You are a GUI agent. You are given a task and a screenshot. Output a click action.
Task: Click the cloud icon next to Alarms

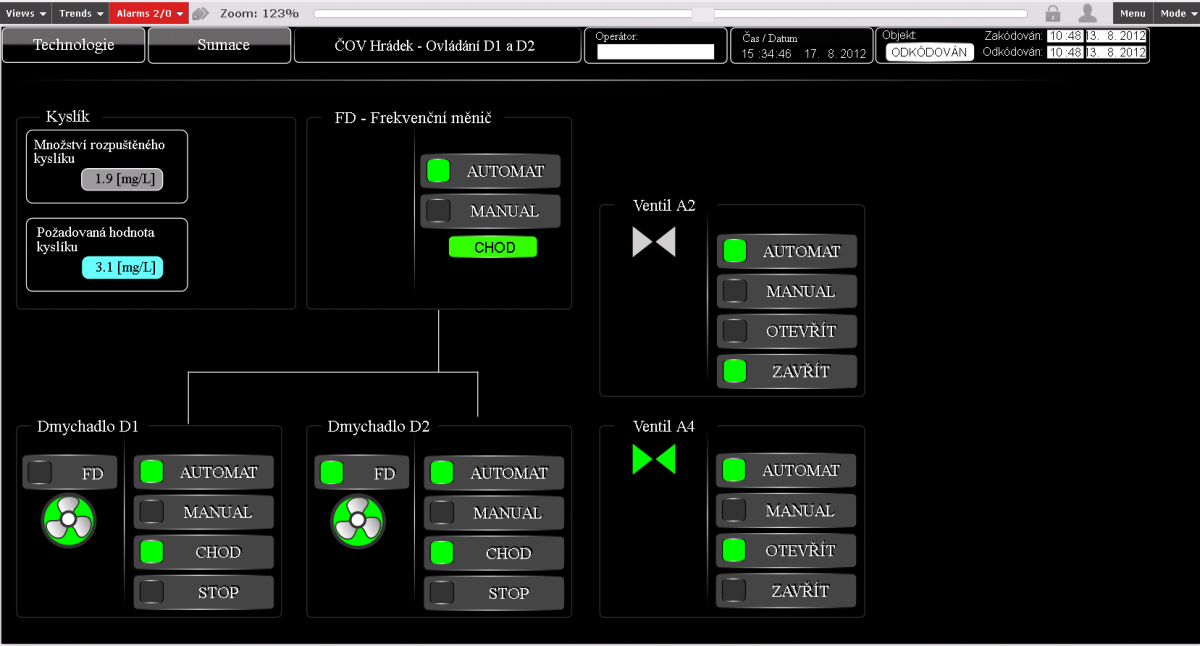click(200, 13)
